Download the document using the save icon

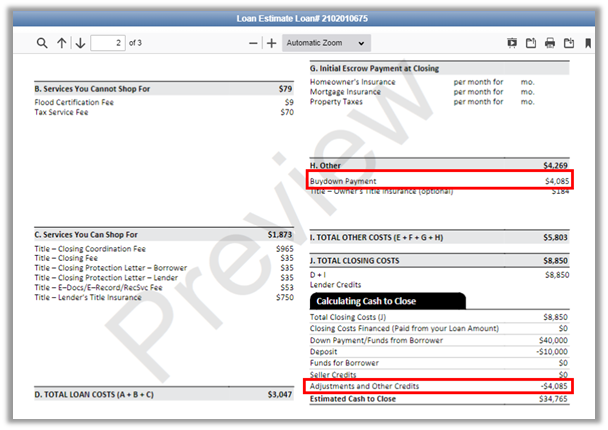coord(569,43)
